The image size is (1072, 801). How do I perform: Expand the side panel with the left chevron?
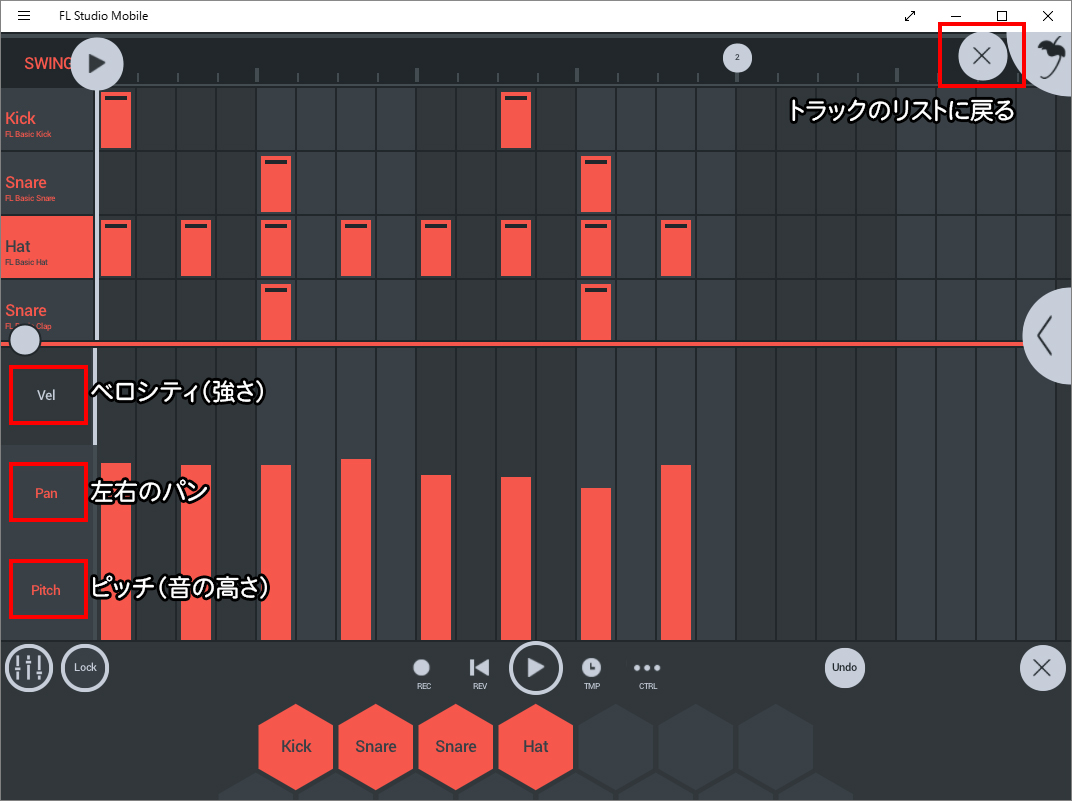pos(1047,336)
